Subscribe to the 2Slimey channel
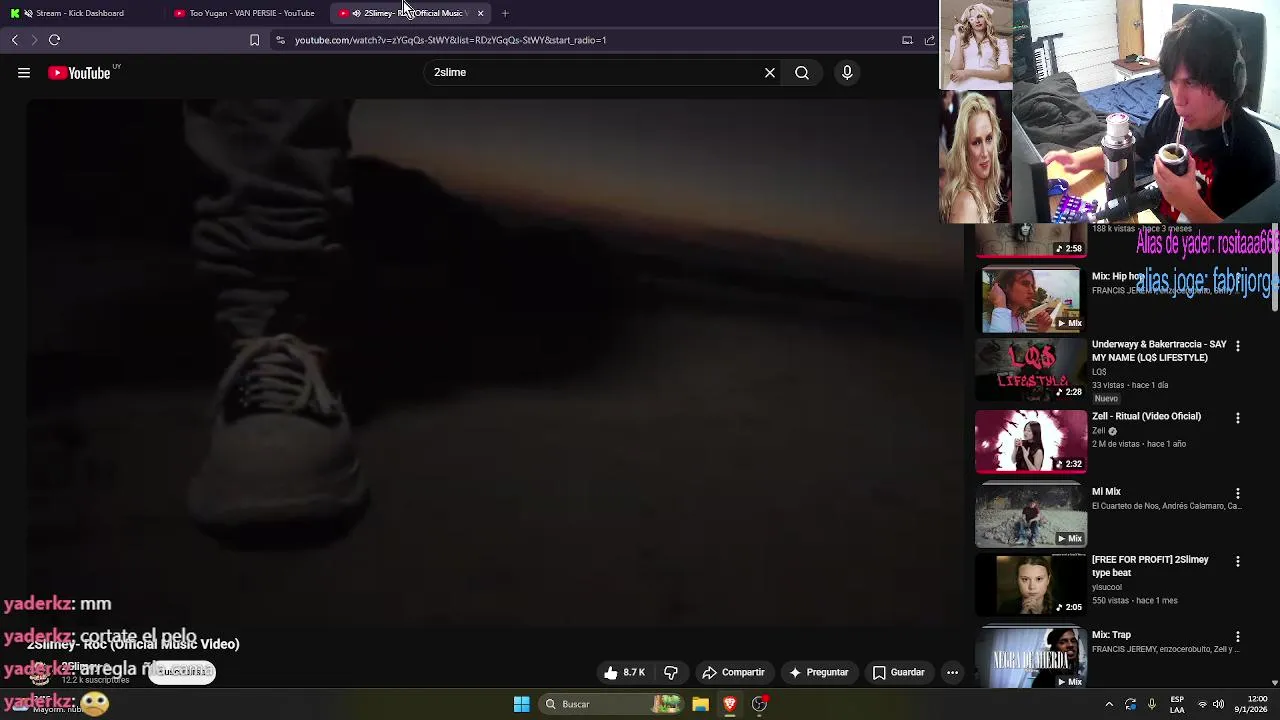The image size is (1280, 720). (181, 672)
